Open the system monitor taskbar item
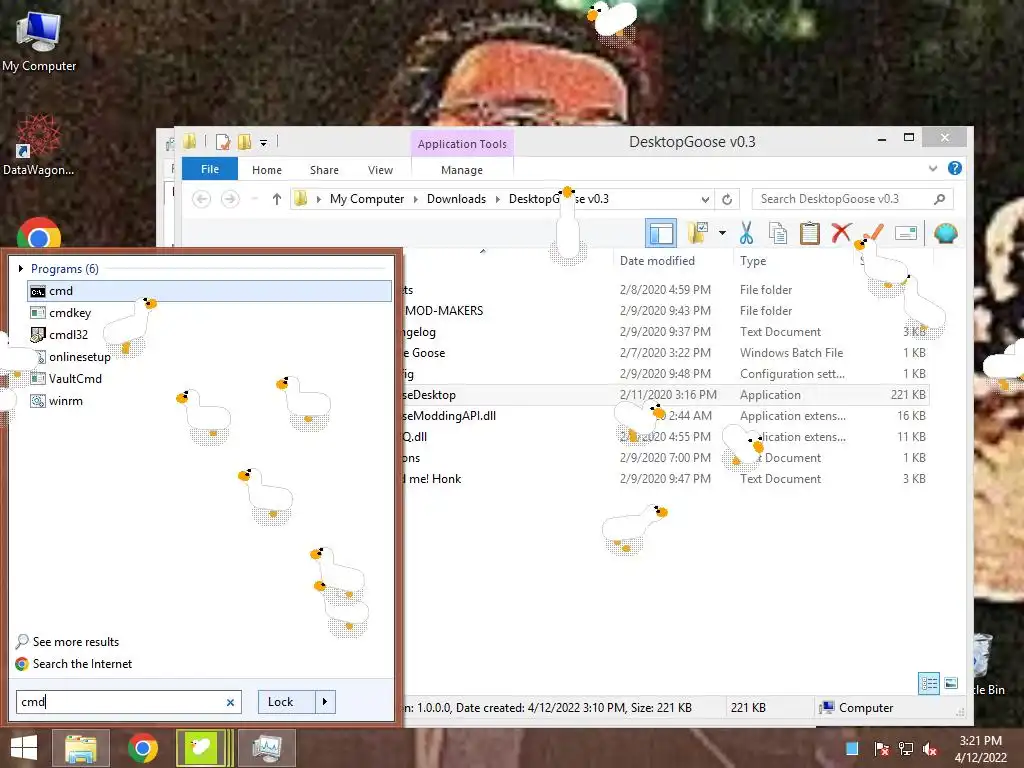1024x768 pixels. coord(267,748)
